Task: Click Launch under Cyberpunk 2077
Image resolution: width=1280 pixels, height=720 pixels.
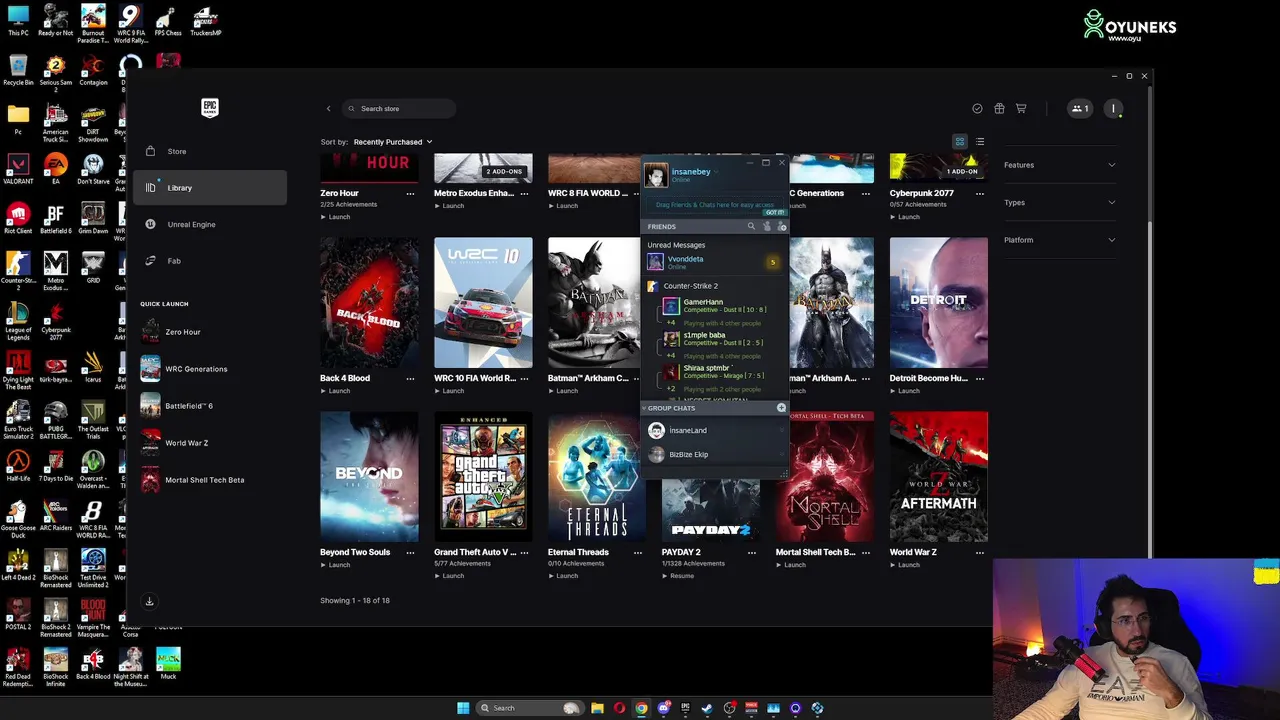Action: pyautogui.click(x=905, y=217)
